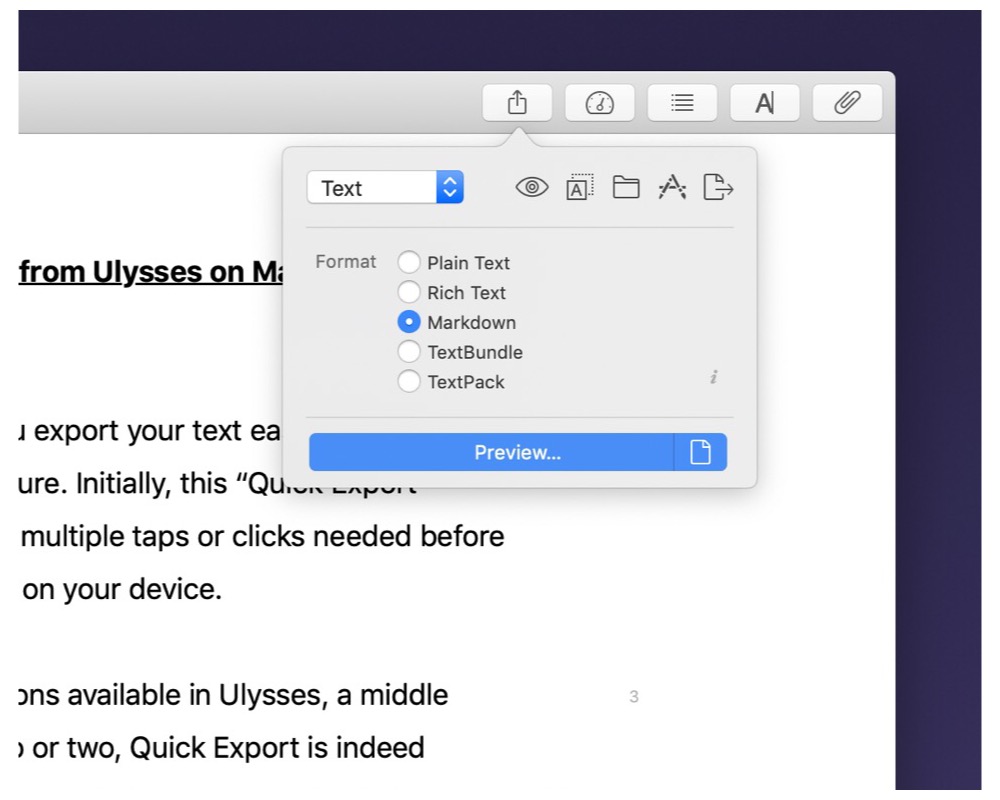The image size is (1000, 800).
Task: Select the Plain Text format
Action: [453, 262]
